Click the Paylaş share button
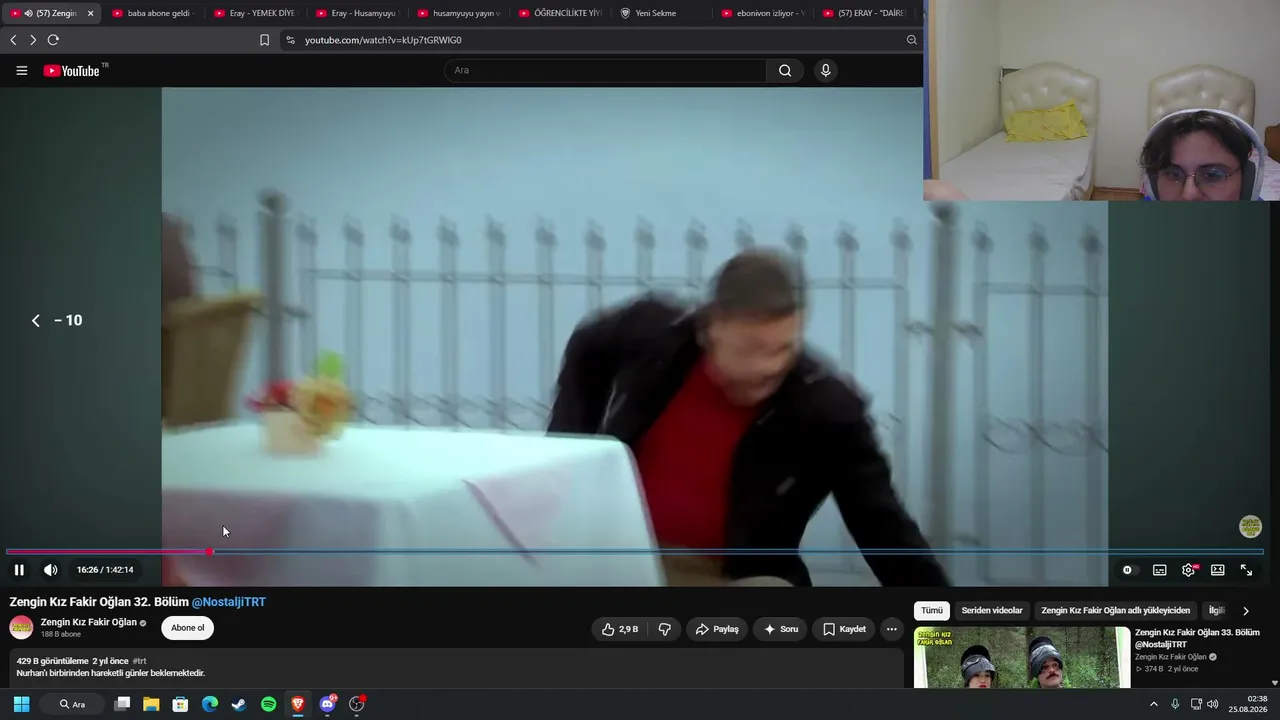The image size is (1280, 720). 717,629
